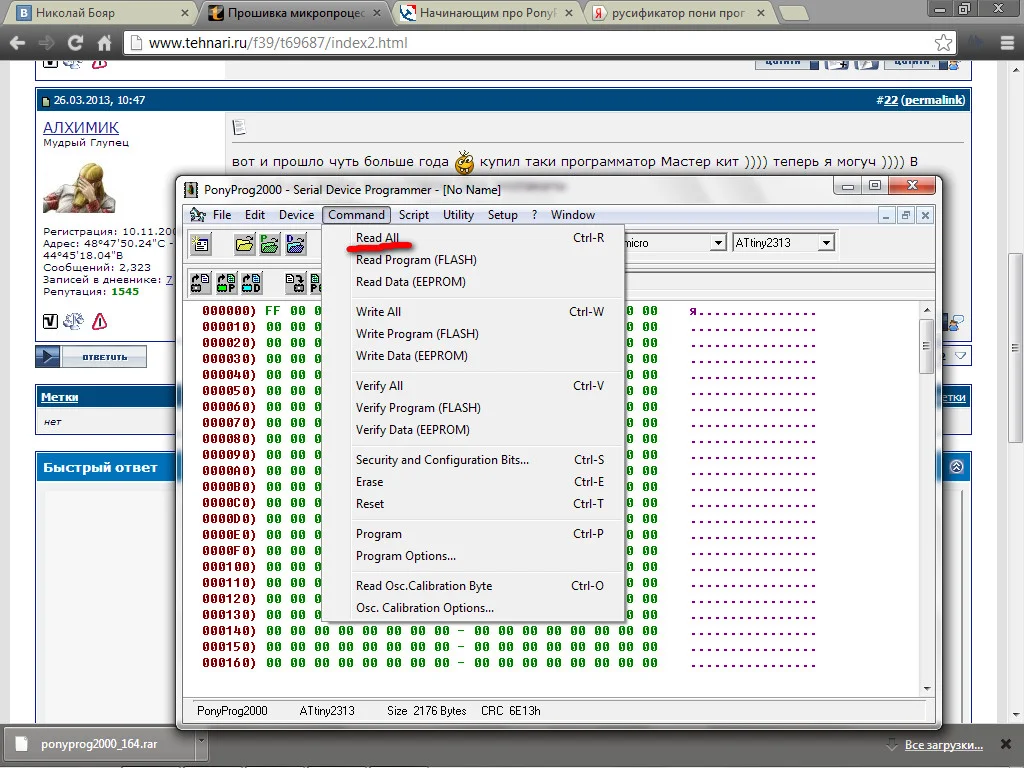Click the address bar with tehnari.ru URL
This screenshot has width=1024, height=768.
[x=539, y=43]
